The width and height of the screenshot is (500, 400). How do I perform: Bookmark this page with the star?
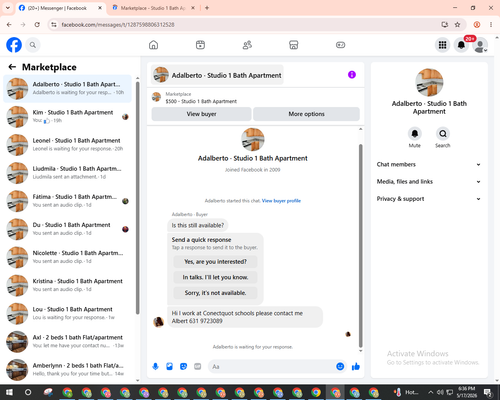tap(457, 25)
